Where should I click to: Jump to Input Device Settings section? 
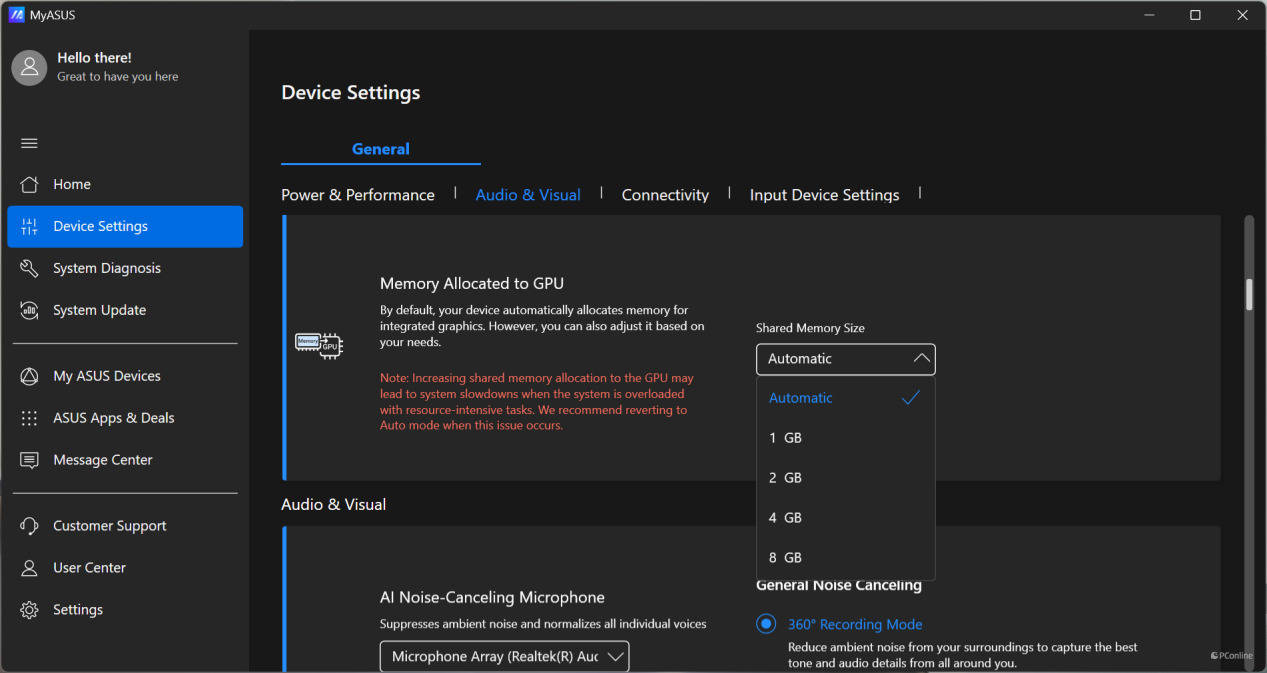click(x=824, y=195)
